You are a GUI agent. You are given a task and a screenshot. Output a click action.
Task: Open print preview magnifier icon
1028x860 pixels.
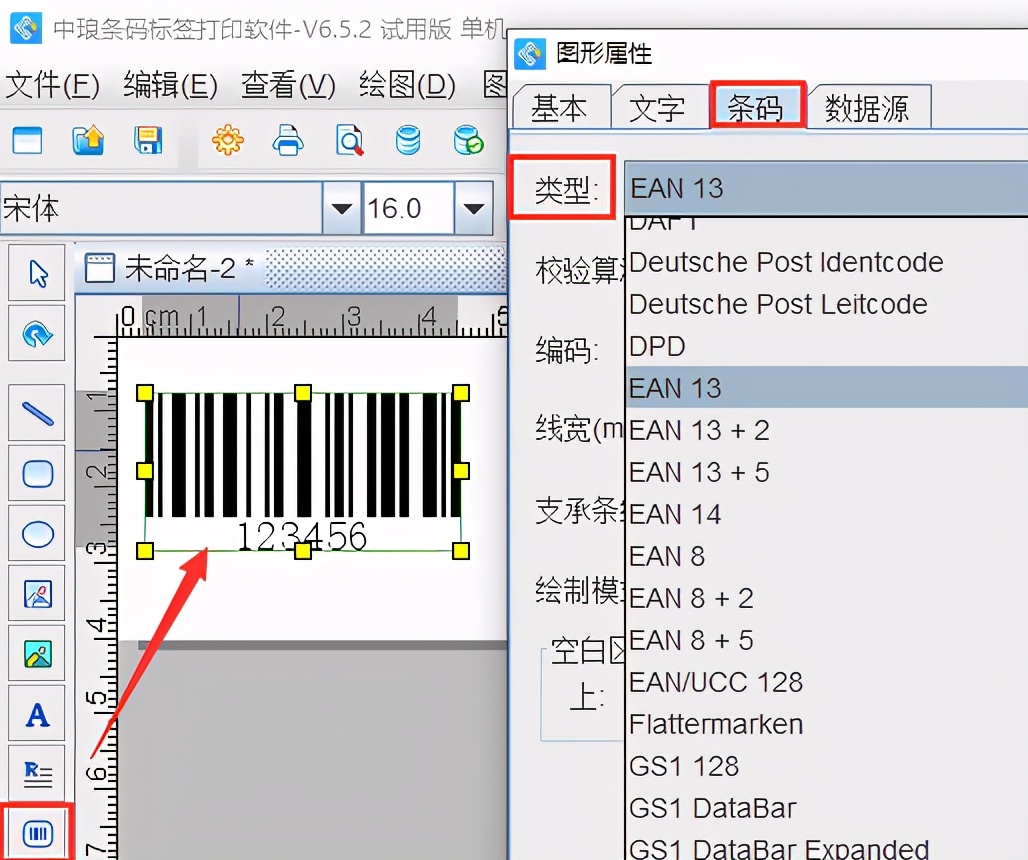click(x=349, y=140)
